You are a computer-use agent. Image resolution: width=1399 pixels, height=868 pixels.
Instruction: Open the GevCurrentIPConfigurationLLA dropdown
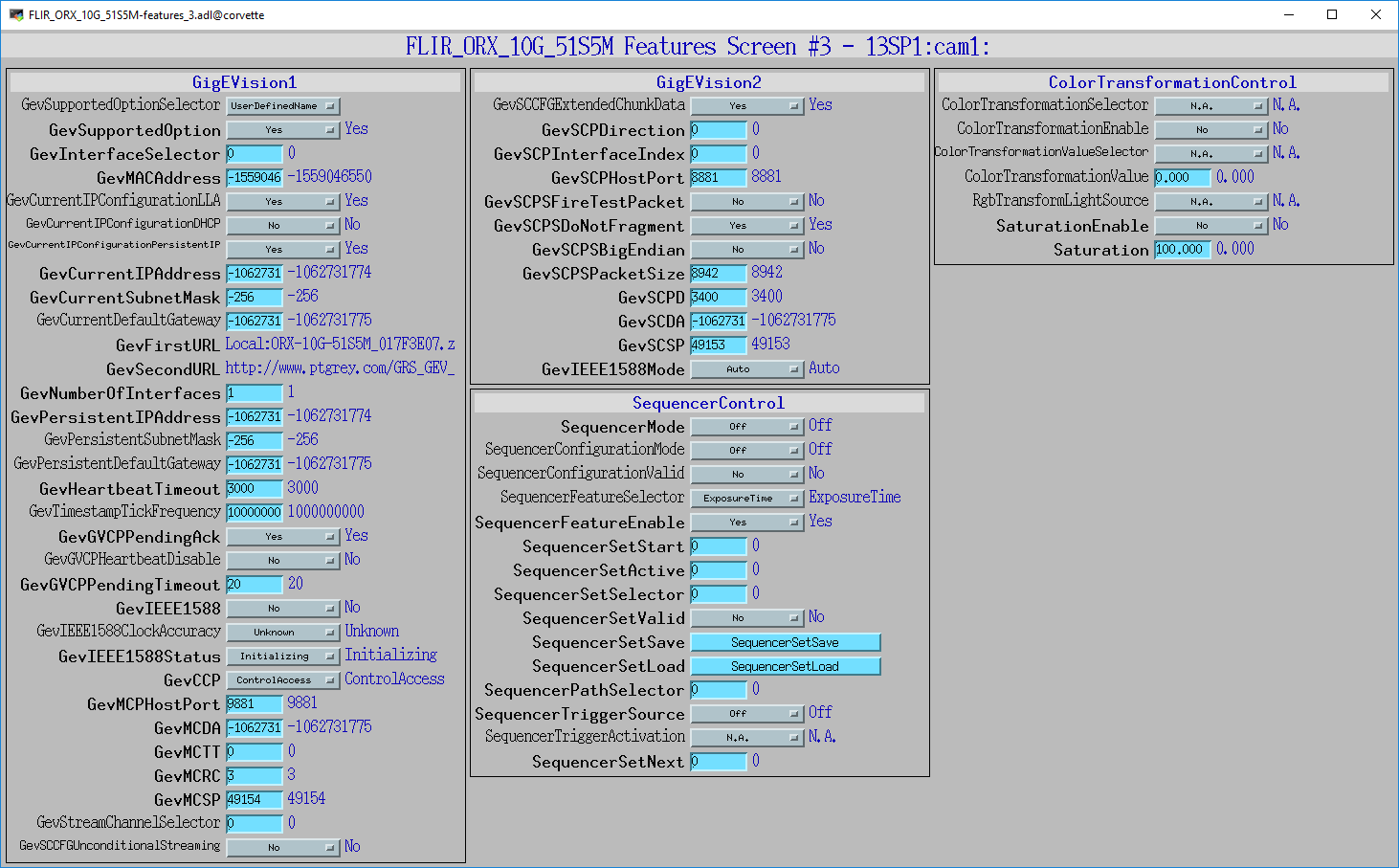click(283, 202)
